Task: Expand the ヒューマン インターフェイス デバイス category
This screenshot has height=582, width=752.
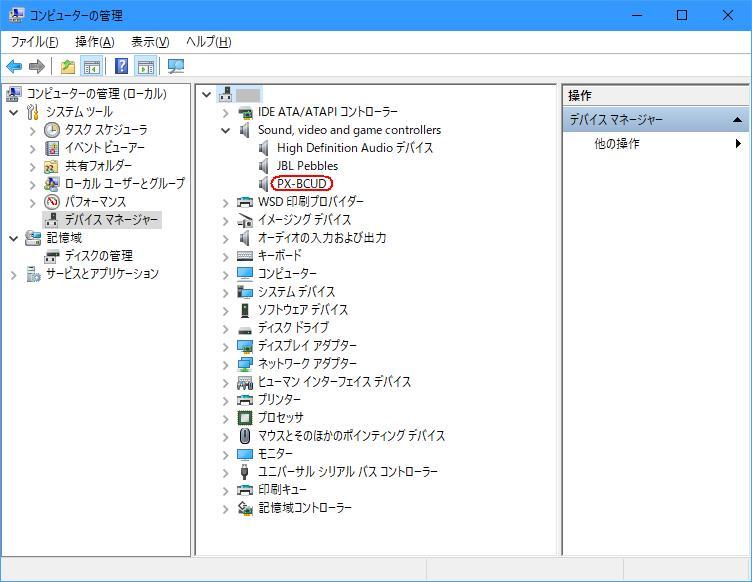Action: tap(225, 383)
